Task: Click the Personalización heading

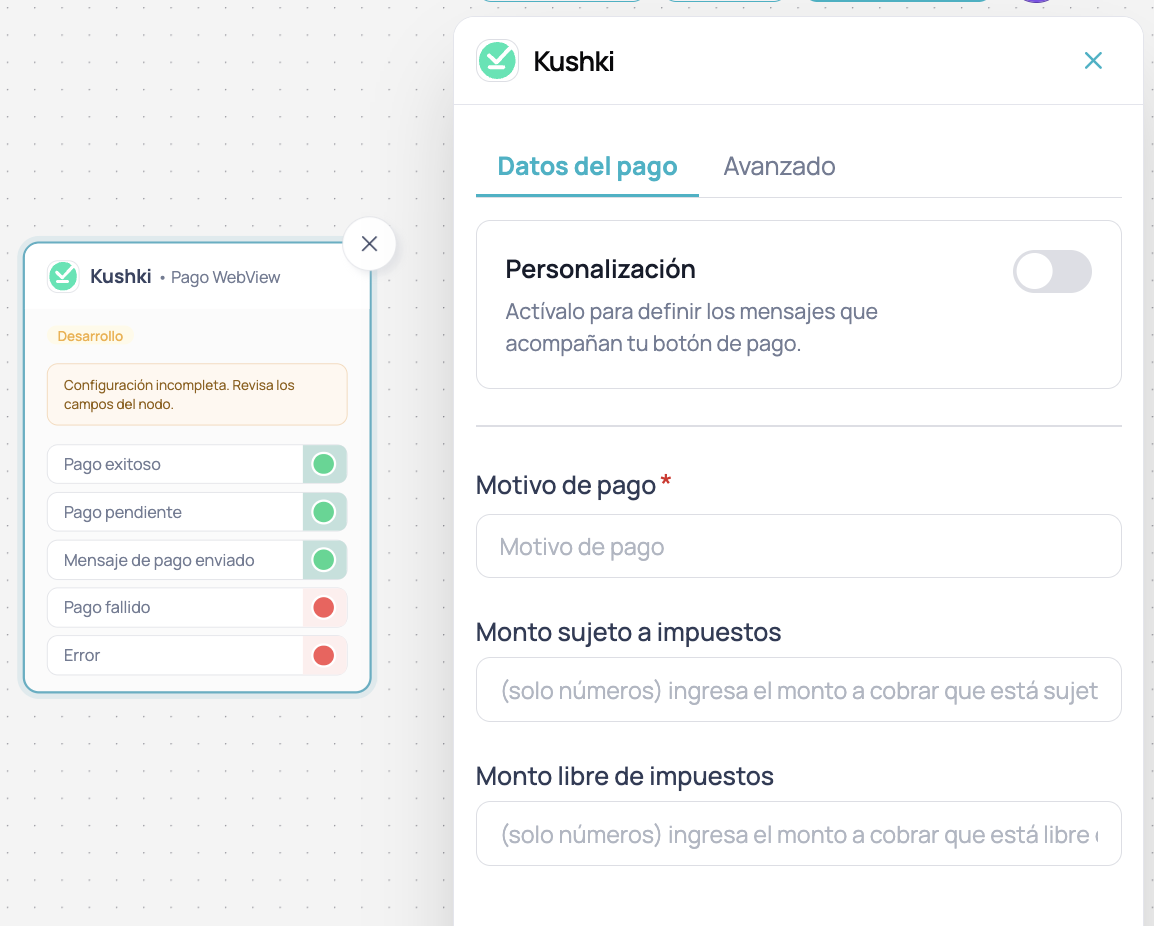Action: (x=600, y=269)
